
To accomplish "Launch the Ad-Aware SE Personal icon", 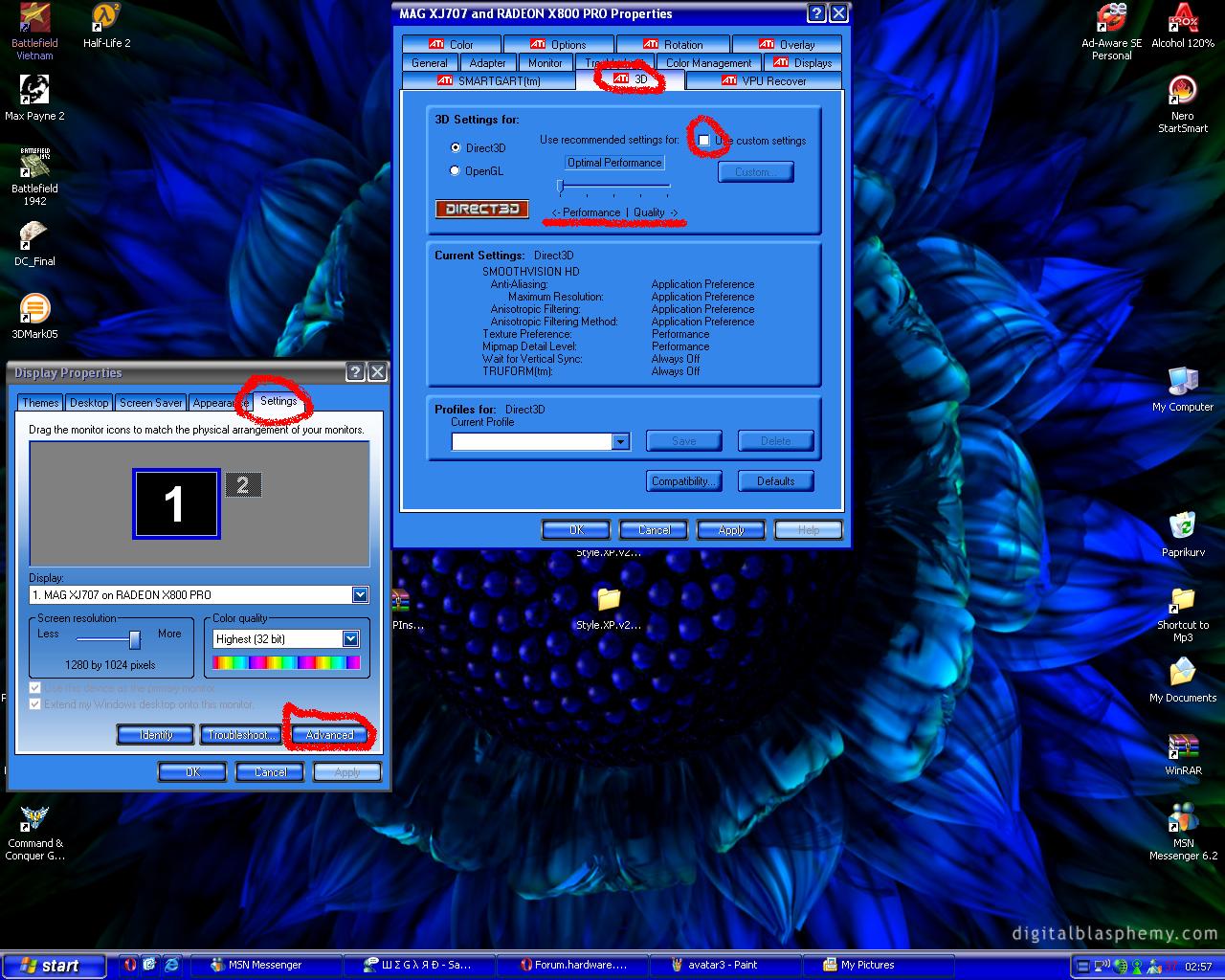I will (x=1111, y=32).
